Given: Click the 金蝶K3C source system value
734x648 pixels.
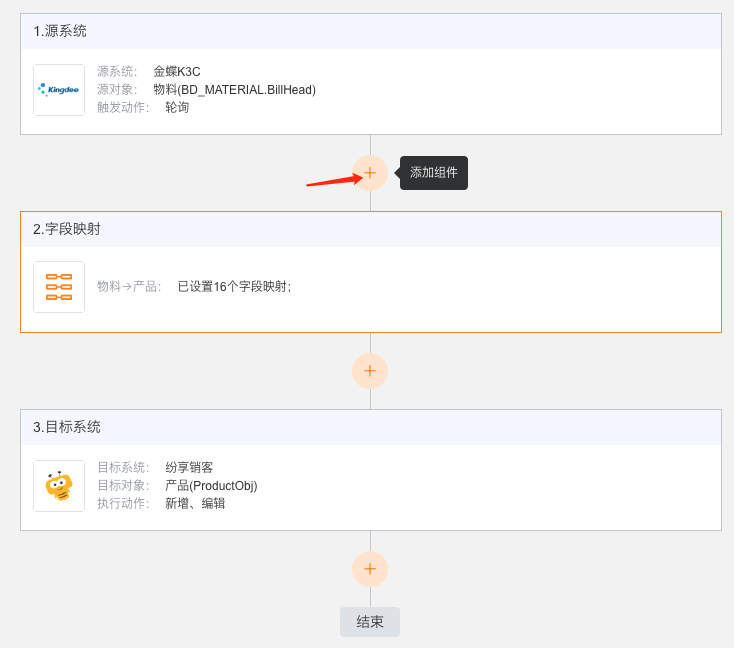Looking at the screenshot, I should [x=177, y=72].
